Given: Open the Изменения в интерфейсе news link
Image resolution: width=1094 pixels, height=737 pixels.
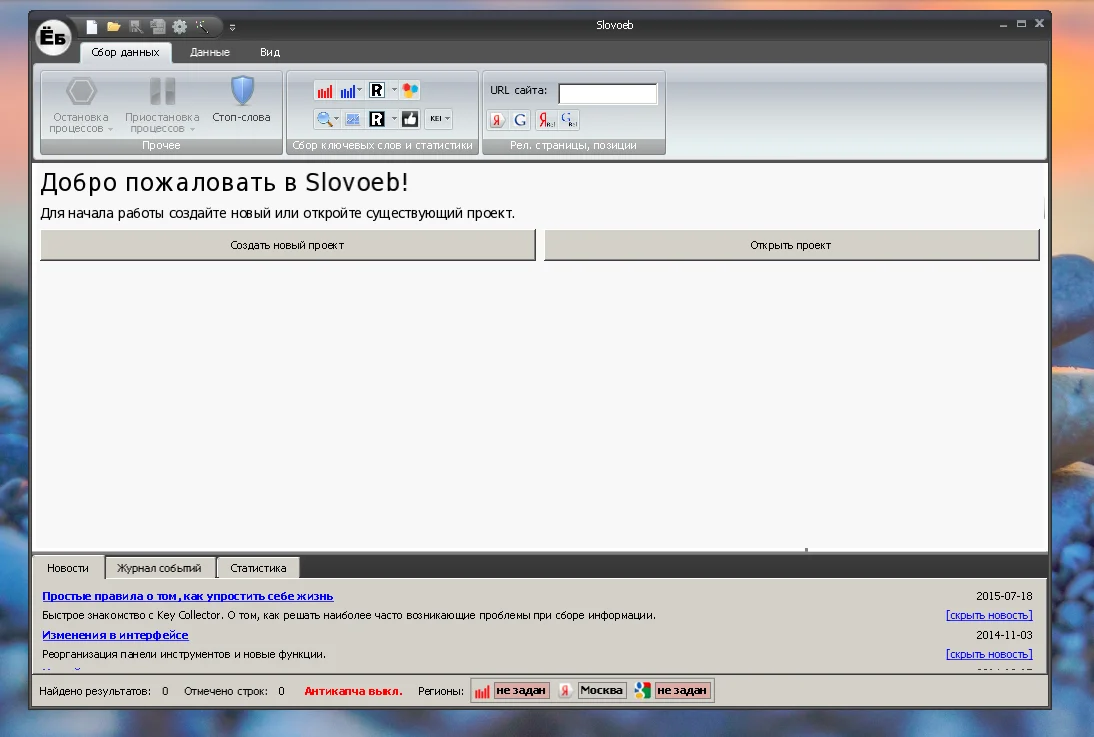Looking at the screenshot, I should [x=115, y=635].
